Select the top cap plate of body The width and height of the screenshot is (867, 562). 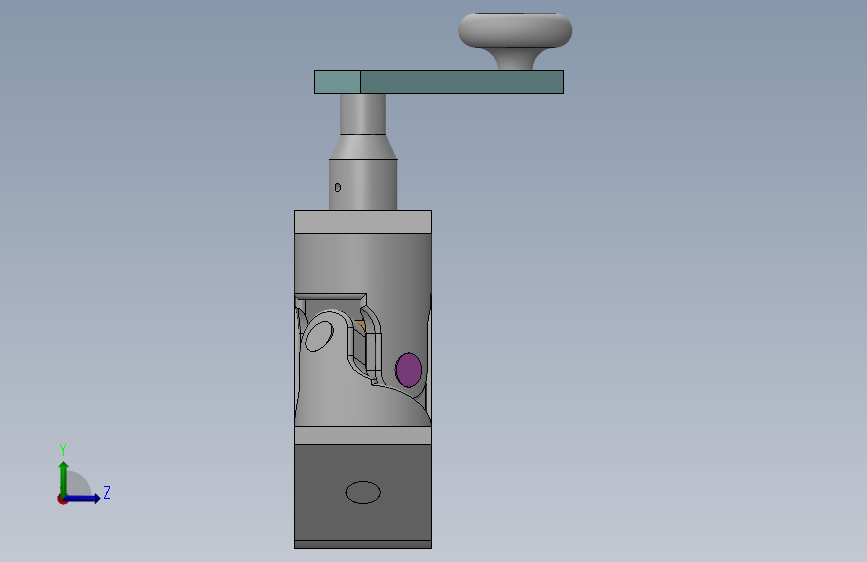click(363, 222)
